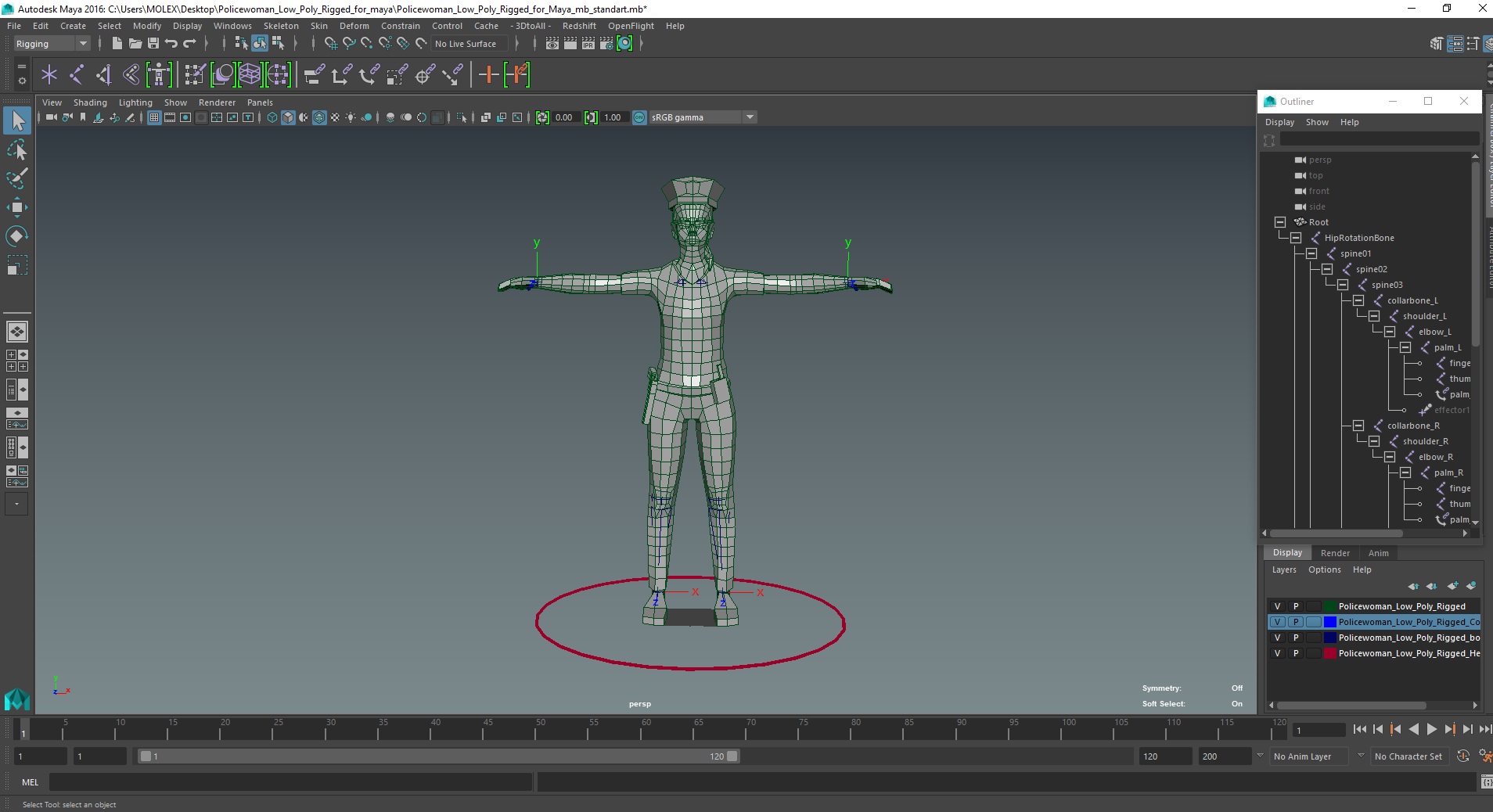Switch to the Anim layer tab
The image size is (1493, 812).
[1378, 553]
